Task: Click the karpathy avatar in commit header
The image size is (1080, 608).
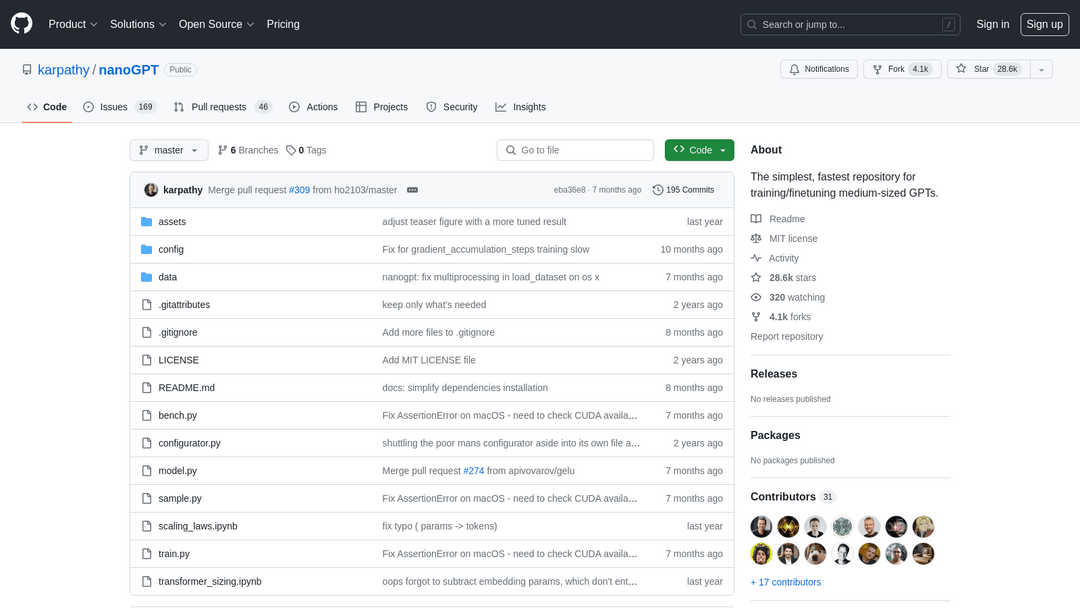Action: (x=151, y=190)
